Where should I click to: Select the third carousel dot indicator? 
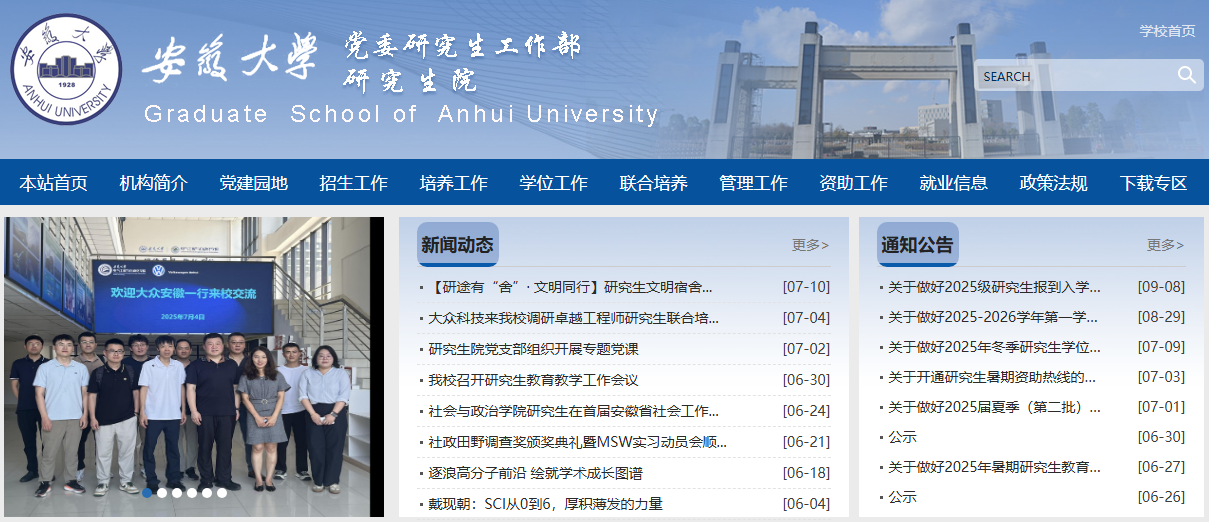(x=177, y=493)
